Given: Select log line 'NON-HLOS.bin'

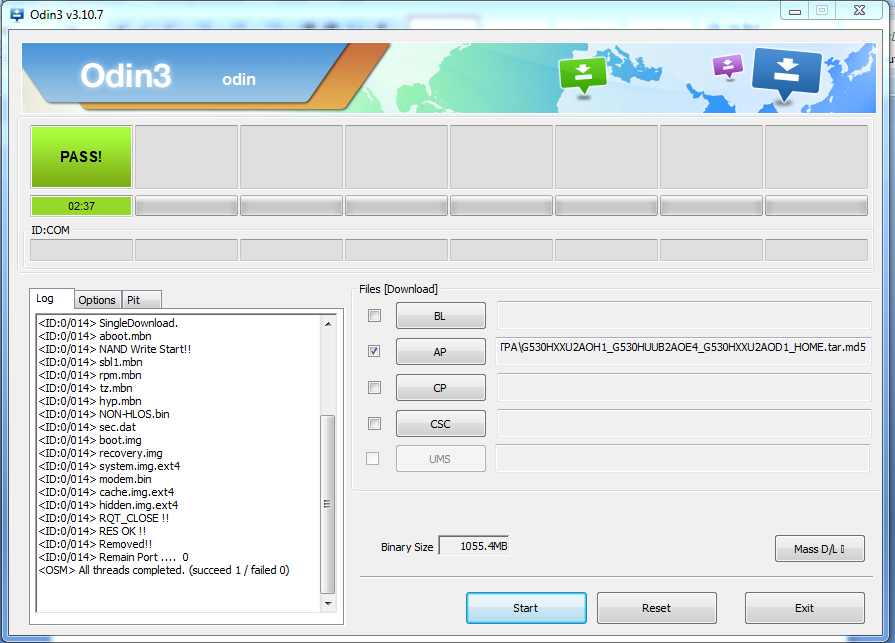Looking at the screenshot, I should pyautogui.click(x=104, y=414).
